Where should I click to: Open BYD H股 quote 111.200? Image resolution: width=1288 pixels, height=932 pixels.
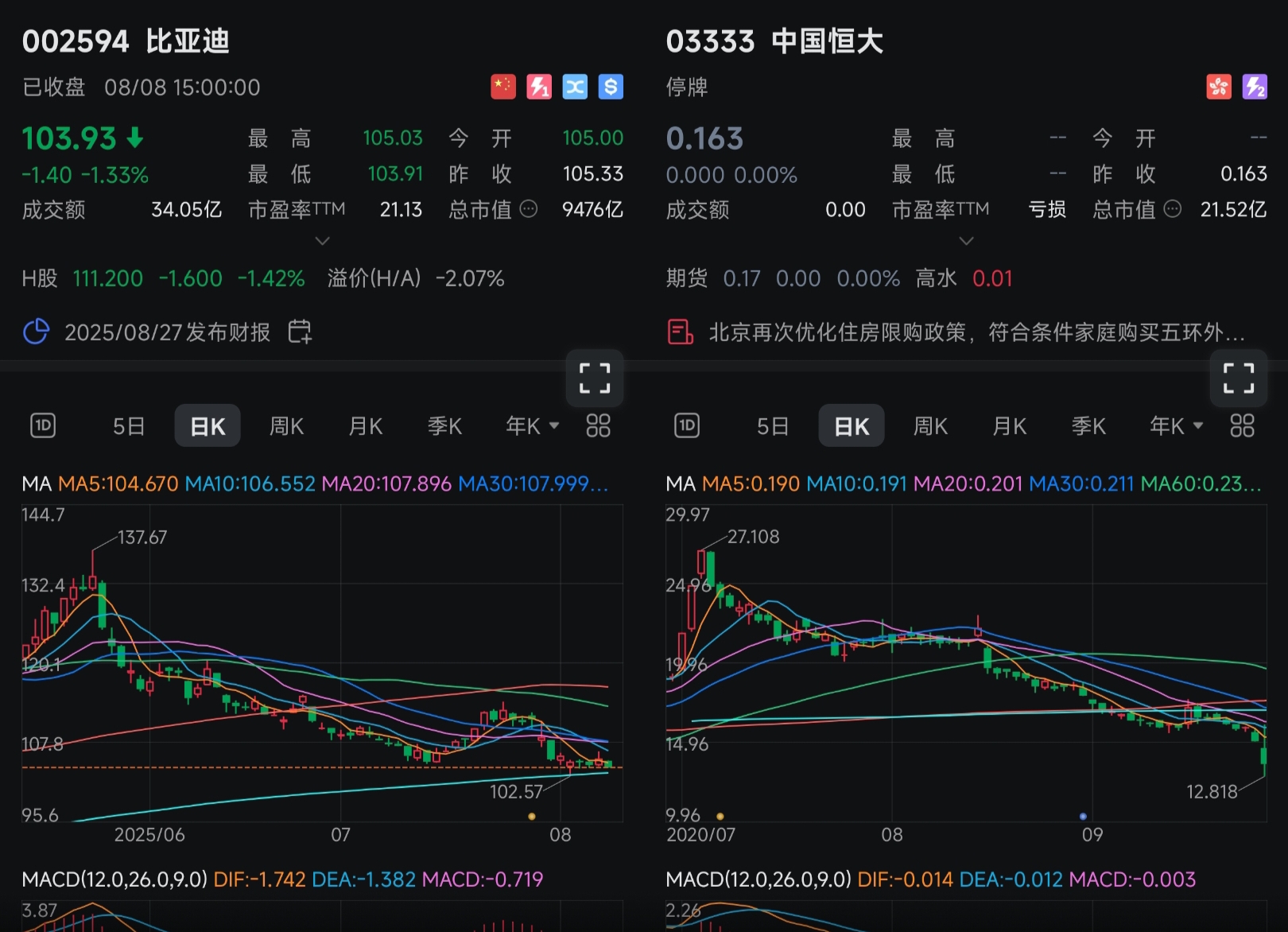[x=107, y=278]
